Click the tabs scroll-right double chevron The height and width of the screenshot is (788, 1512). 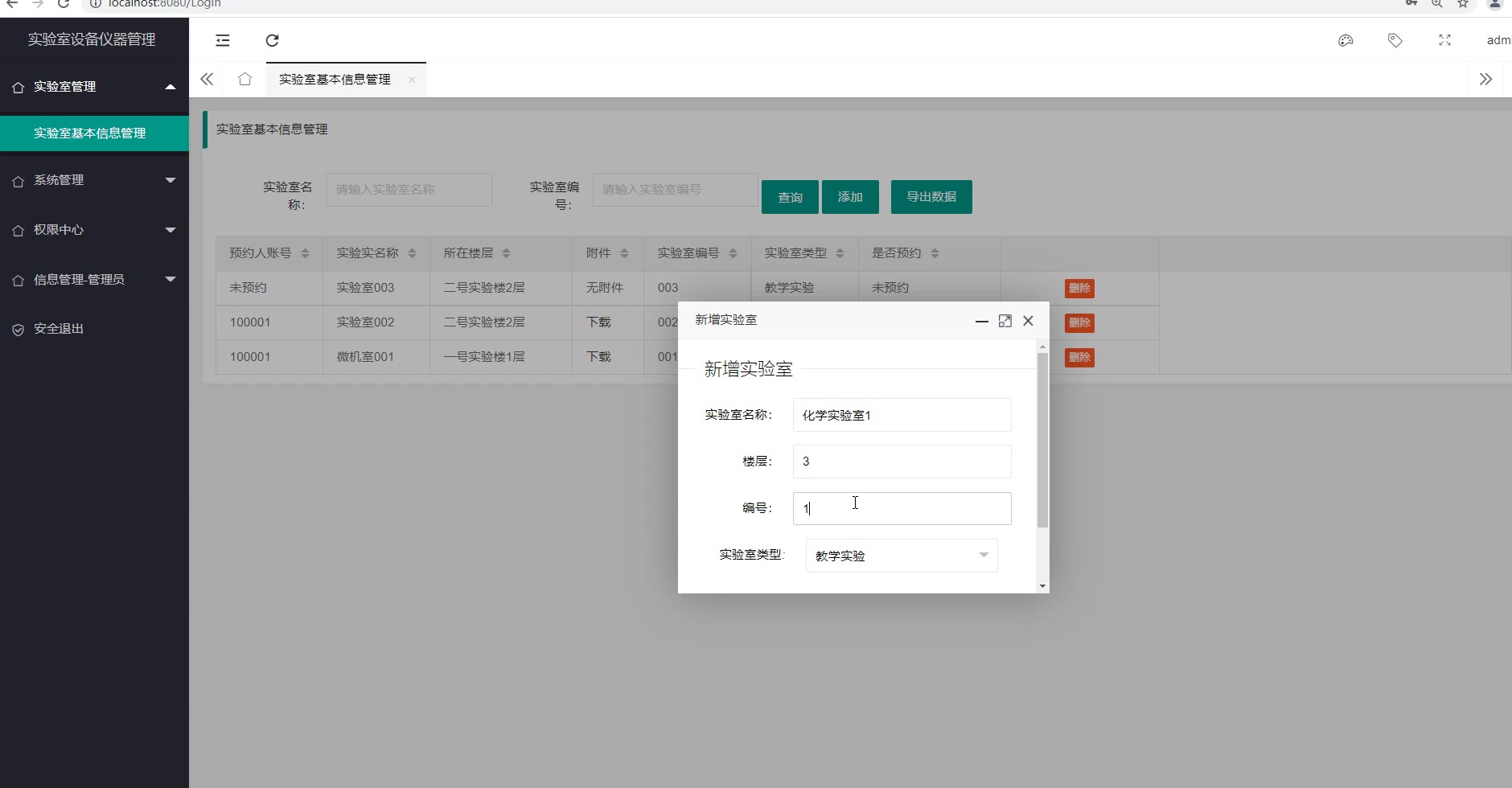[1485, 79]
